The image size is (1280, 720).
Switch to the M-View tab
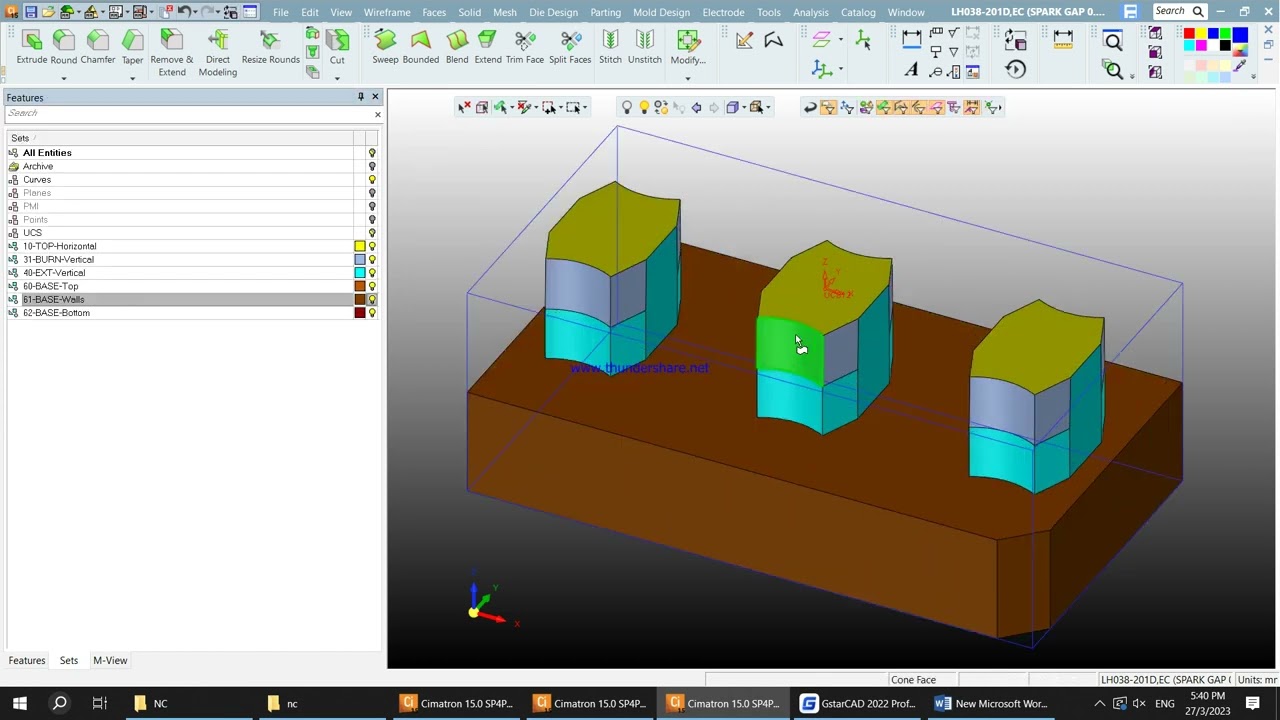(x=110, y=661)
